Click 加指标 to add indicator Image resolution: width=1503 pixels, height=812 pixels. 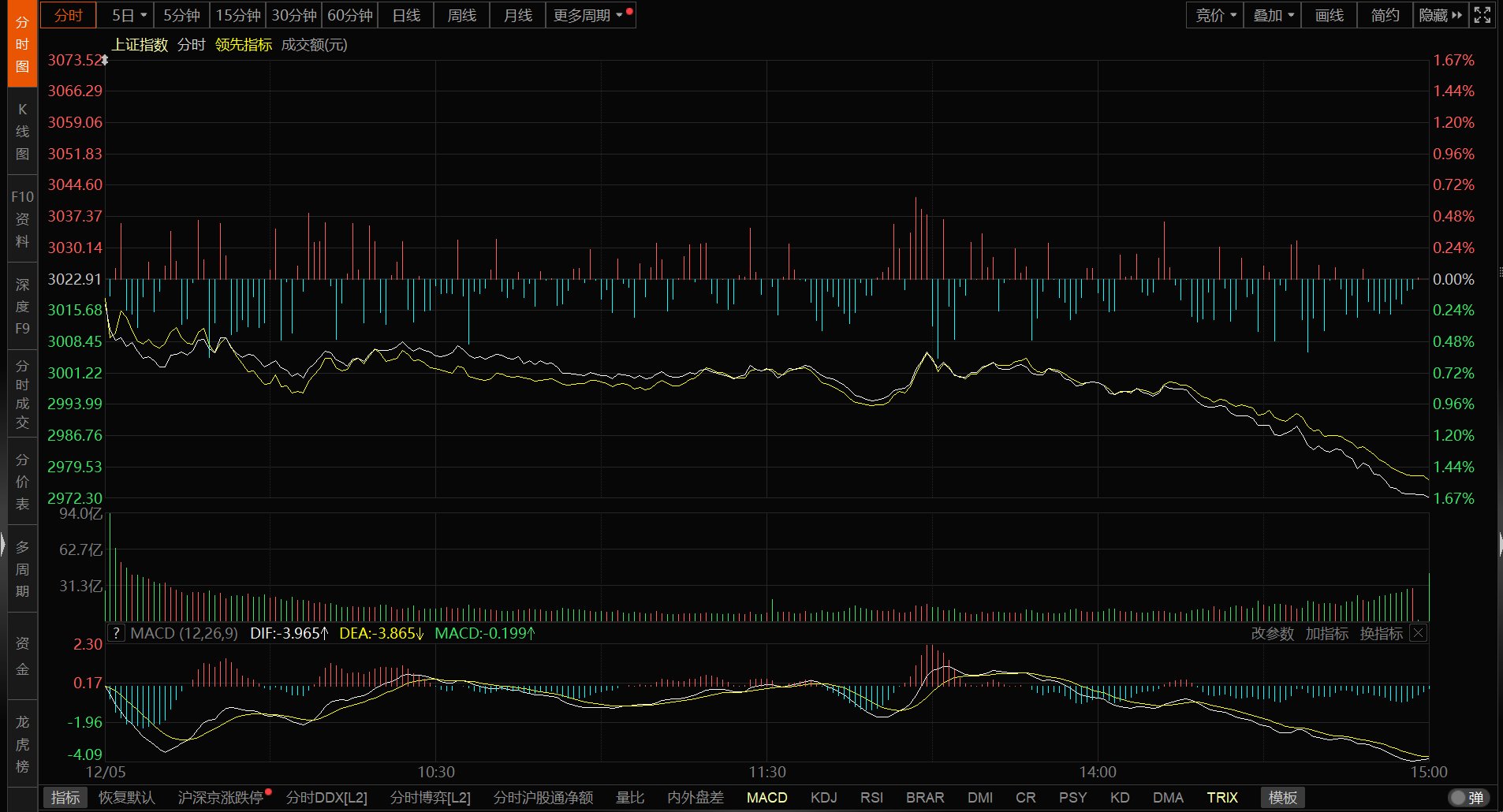1326,633
